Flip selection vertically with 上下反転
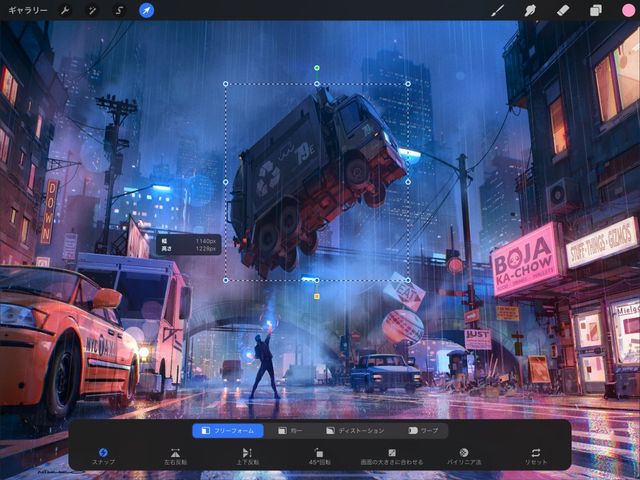The width and height of the screenshot is (640, 480). pyautogui.click(x=247, y=456)
